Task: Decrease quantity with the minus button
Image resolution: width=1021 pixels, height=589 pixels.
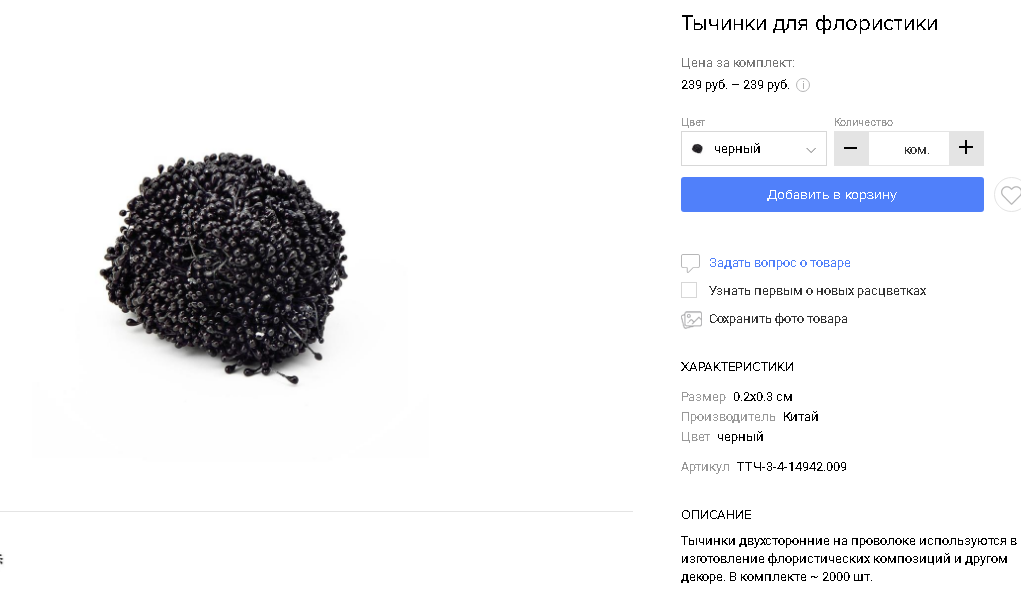Action: click(850, 148)
